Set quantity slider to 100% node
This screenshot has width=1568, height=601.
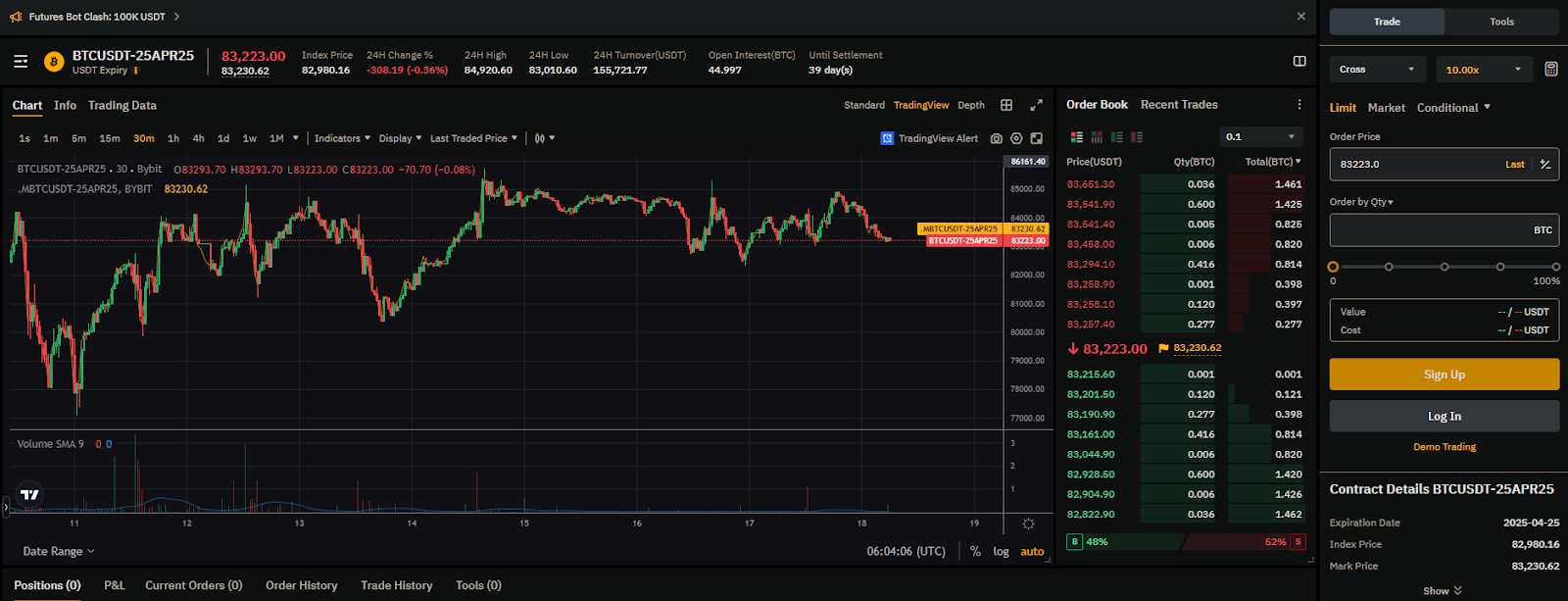click(1556, 267)
